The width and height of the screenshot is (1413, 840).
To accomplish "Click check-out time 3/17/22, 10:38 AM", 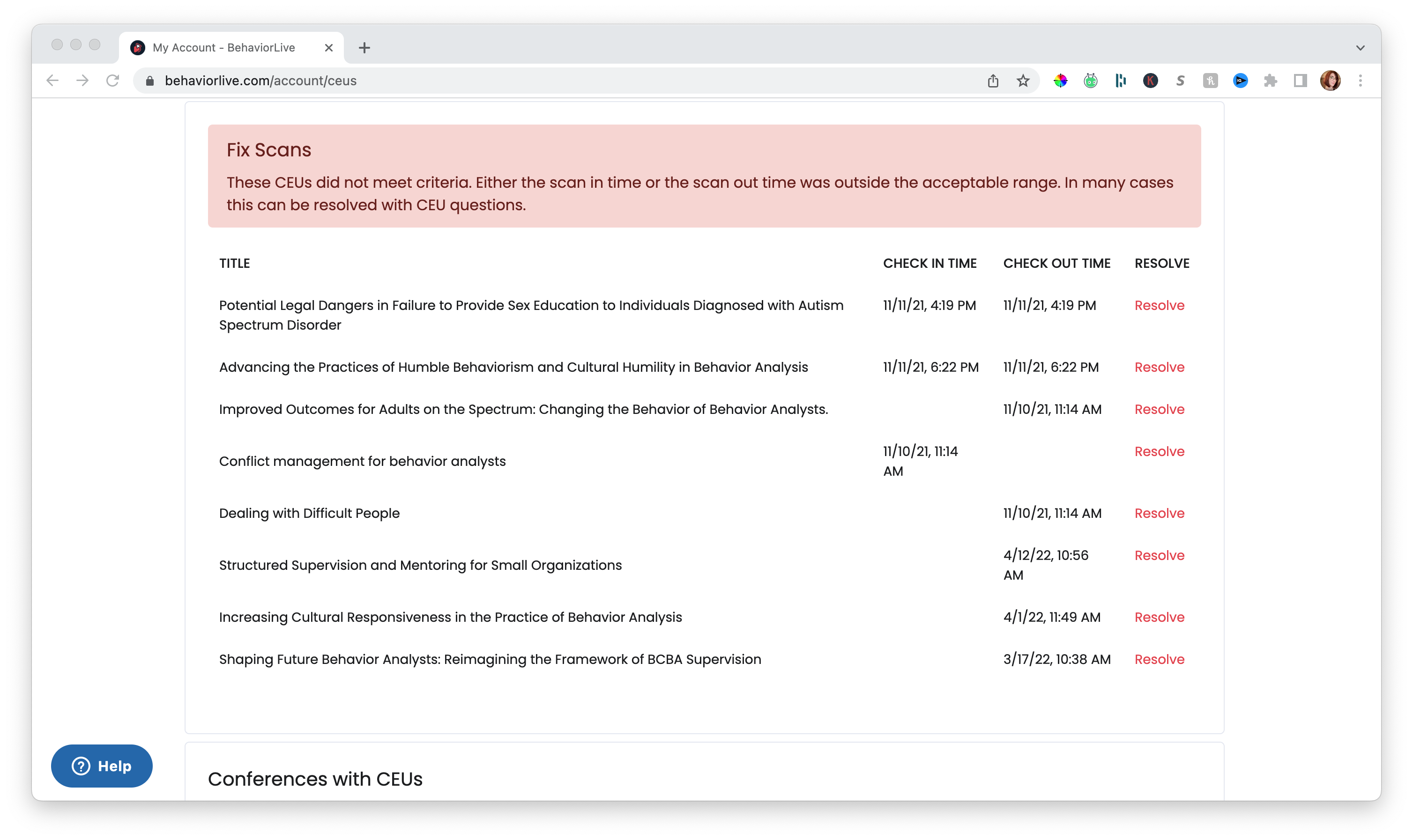I will [x=1057, y=659].
